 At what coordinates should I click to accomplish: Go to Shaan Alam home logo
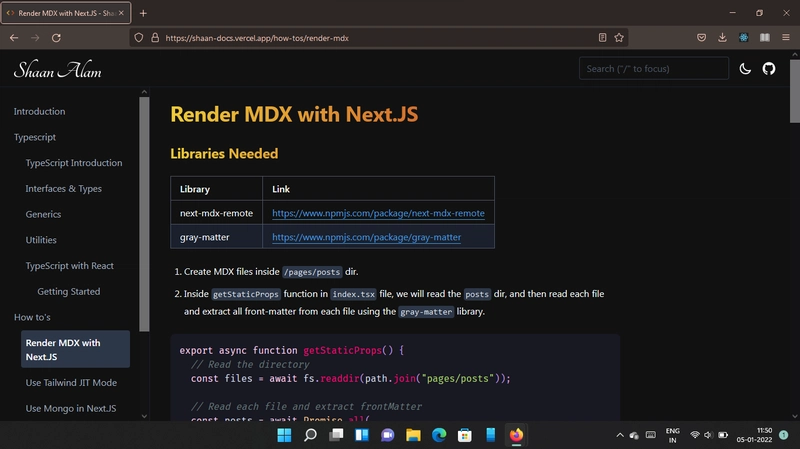[57, 70]
